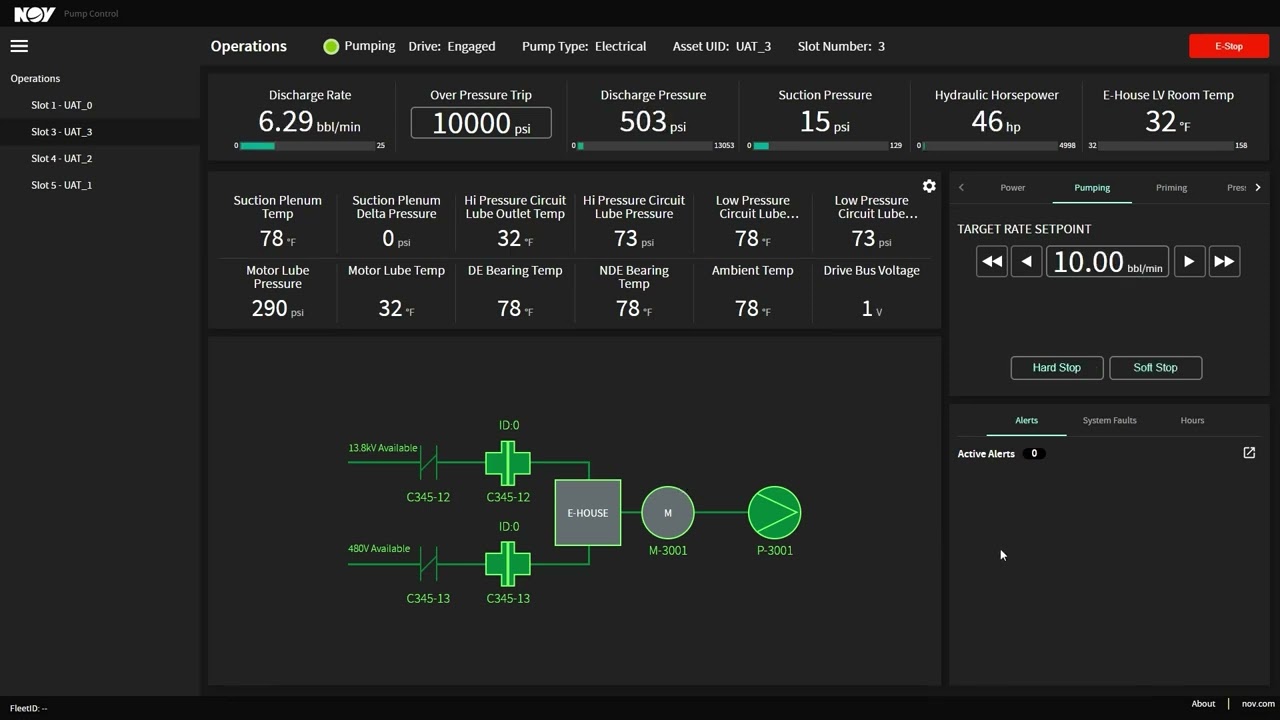The height and width of the screenshot is (720, 1280).
Task: Trigger the red E-Stop button
Action: pos(1229,46)
